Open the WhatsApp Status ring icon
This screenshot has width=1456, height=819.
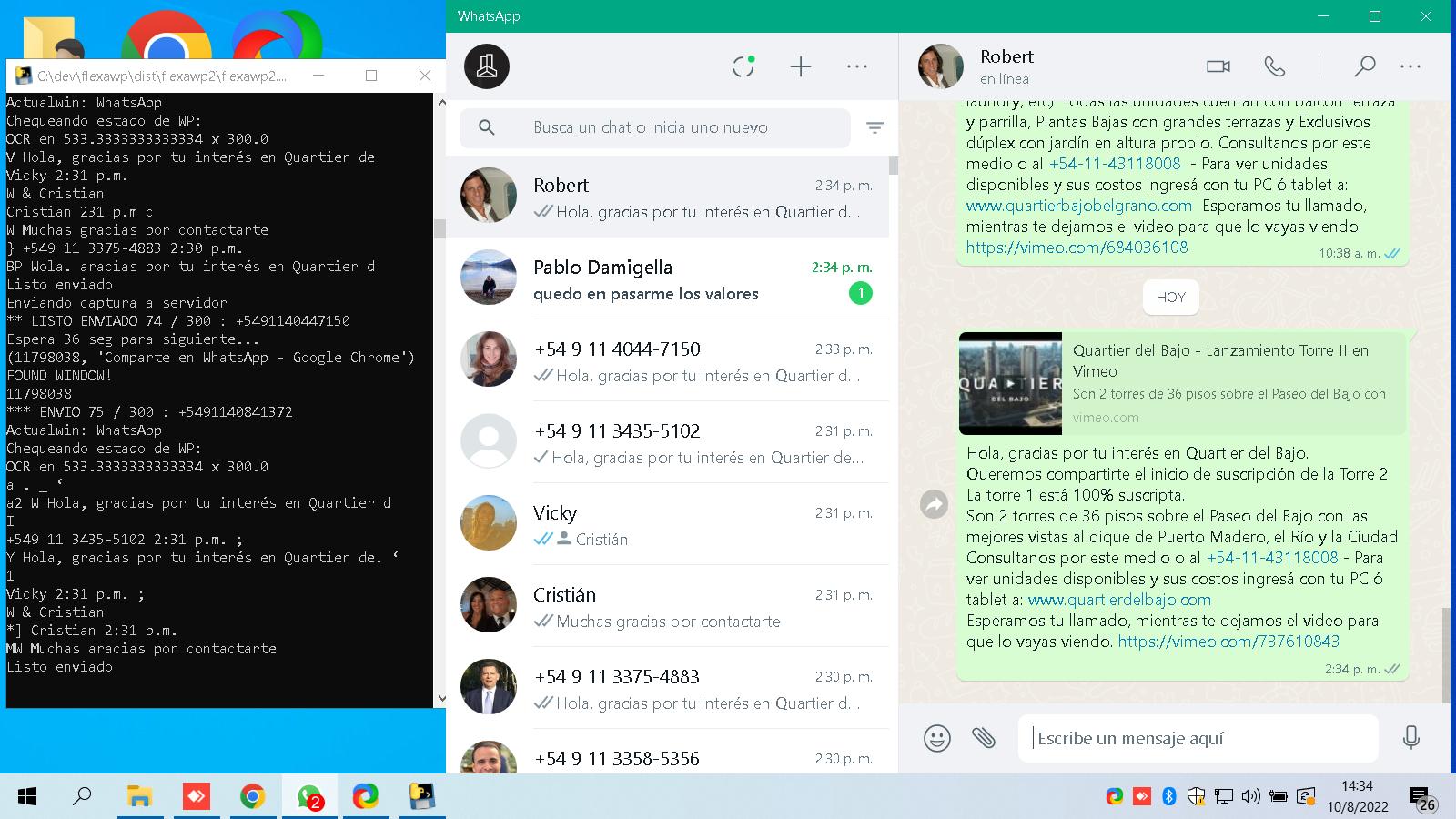click(x=743, y=66)
